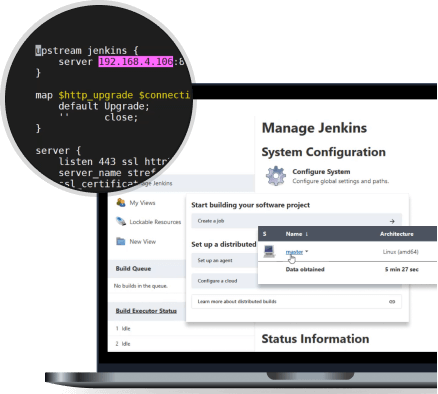Open Configure System gear icon
This screenshot has width=438, height=394.
pos(276,176)
